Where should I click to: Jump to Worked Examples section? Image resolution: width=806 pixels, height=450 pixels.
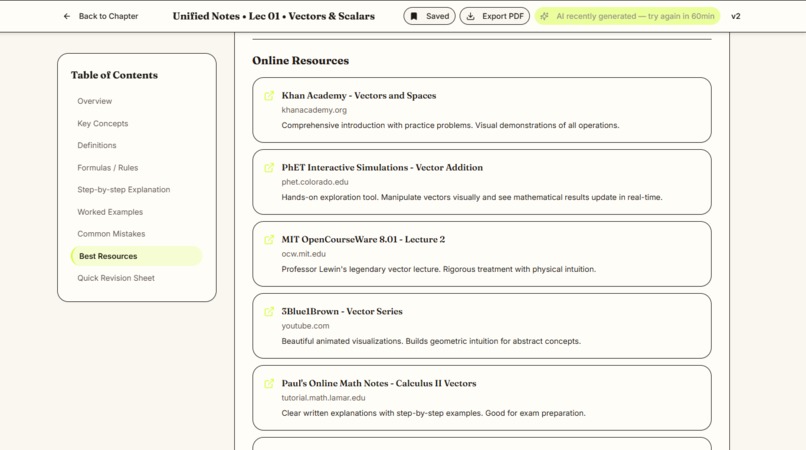(x=110, y=212)
